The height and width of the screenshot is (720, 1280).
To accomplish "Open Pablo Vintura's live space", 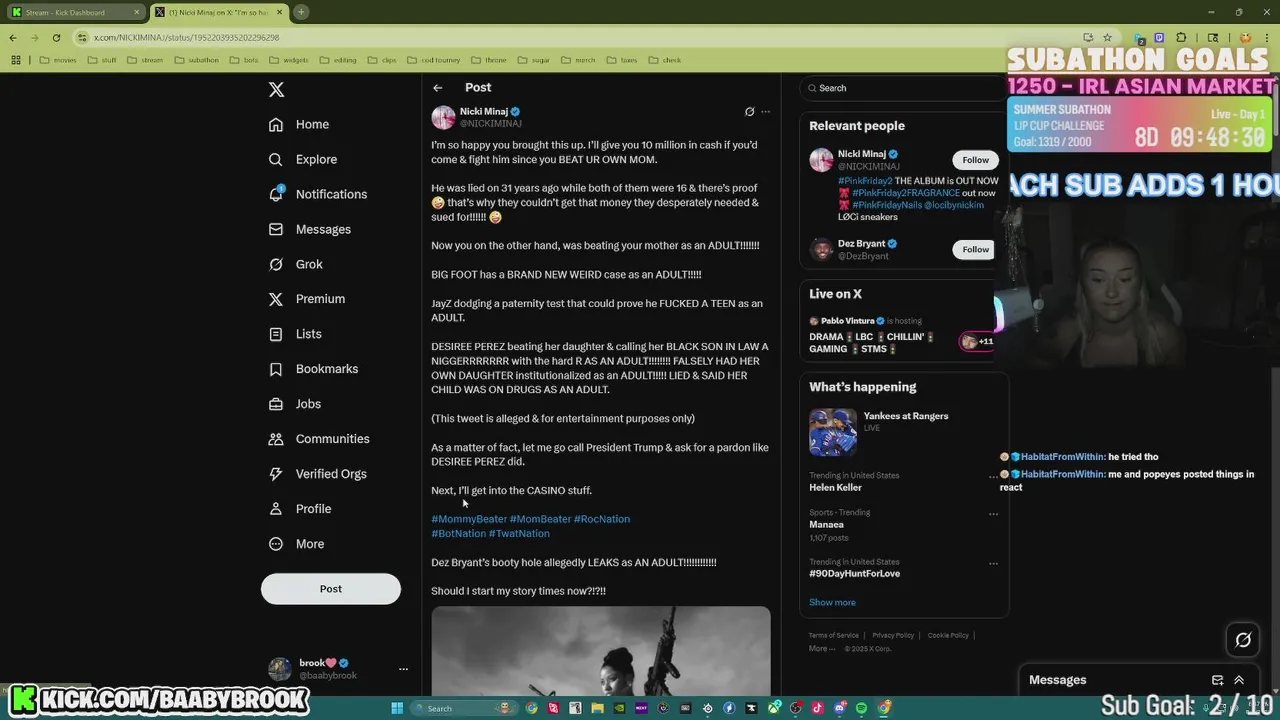I will pyautogui.click(x=900, y=336).
